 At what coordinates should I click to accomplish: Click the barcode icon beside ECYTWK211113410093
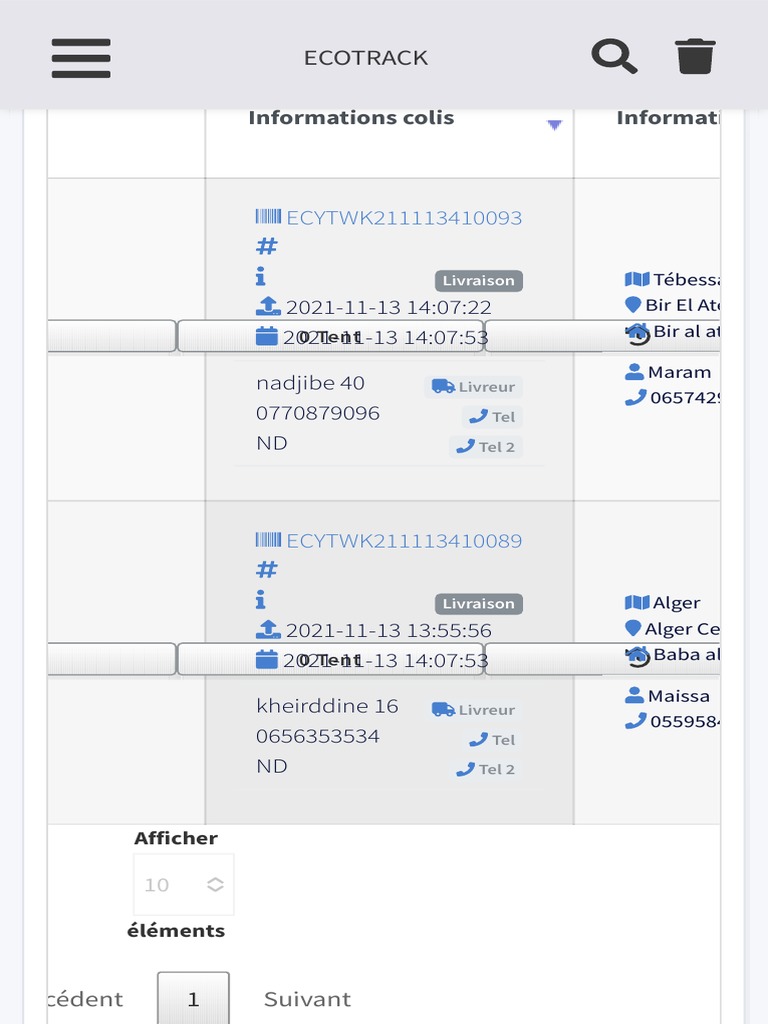pos(268,217)
